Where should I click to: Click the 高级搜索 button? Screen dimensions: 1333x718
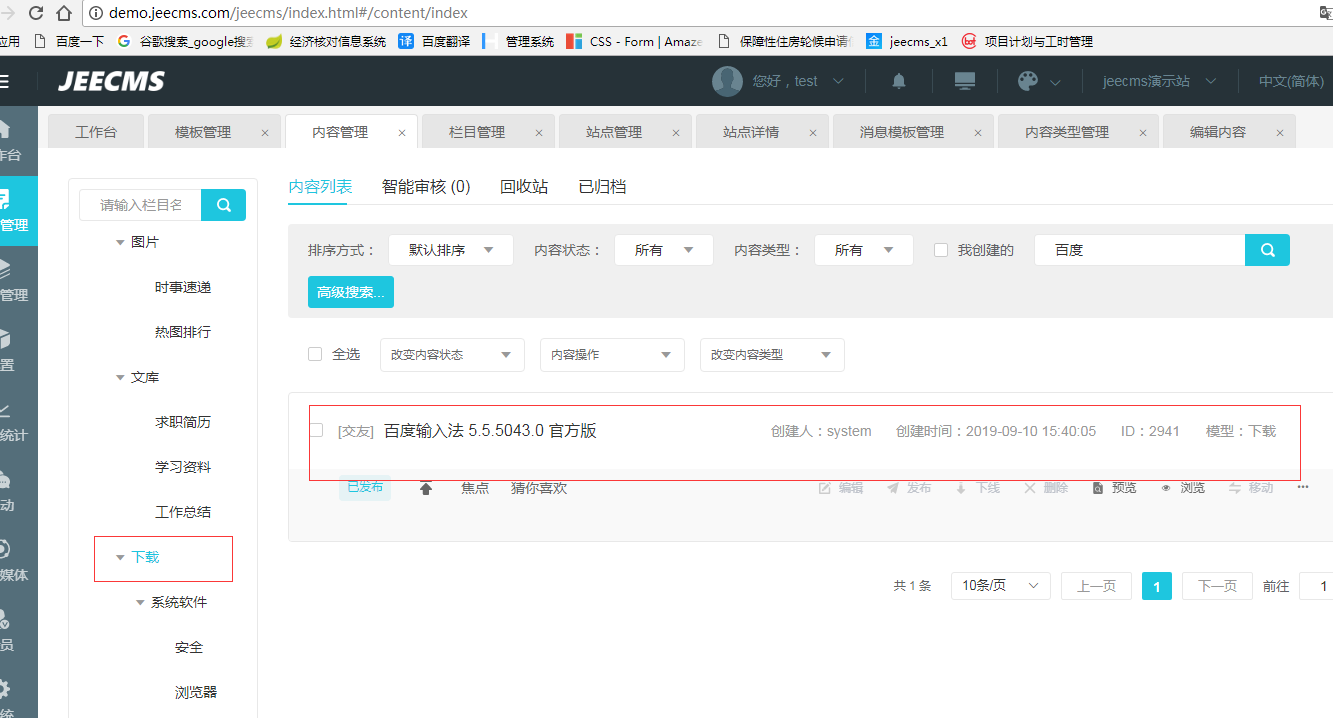point(350,292)
